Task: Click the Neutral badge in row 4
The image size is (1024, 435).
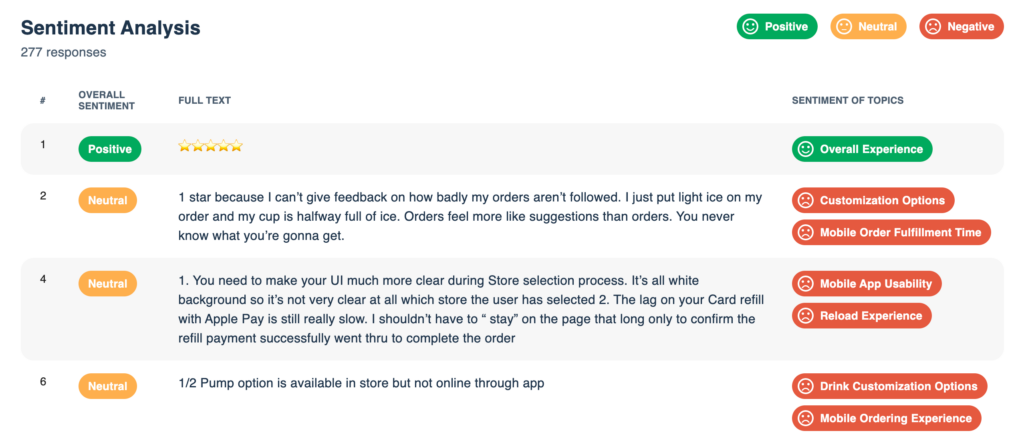Action: coord(108,284)
